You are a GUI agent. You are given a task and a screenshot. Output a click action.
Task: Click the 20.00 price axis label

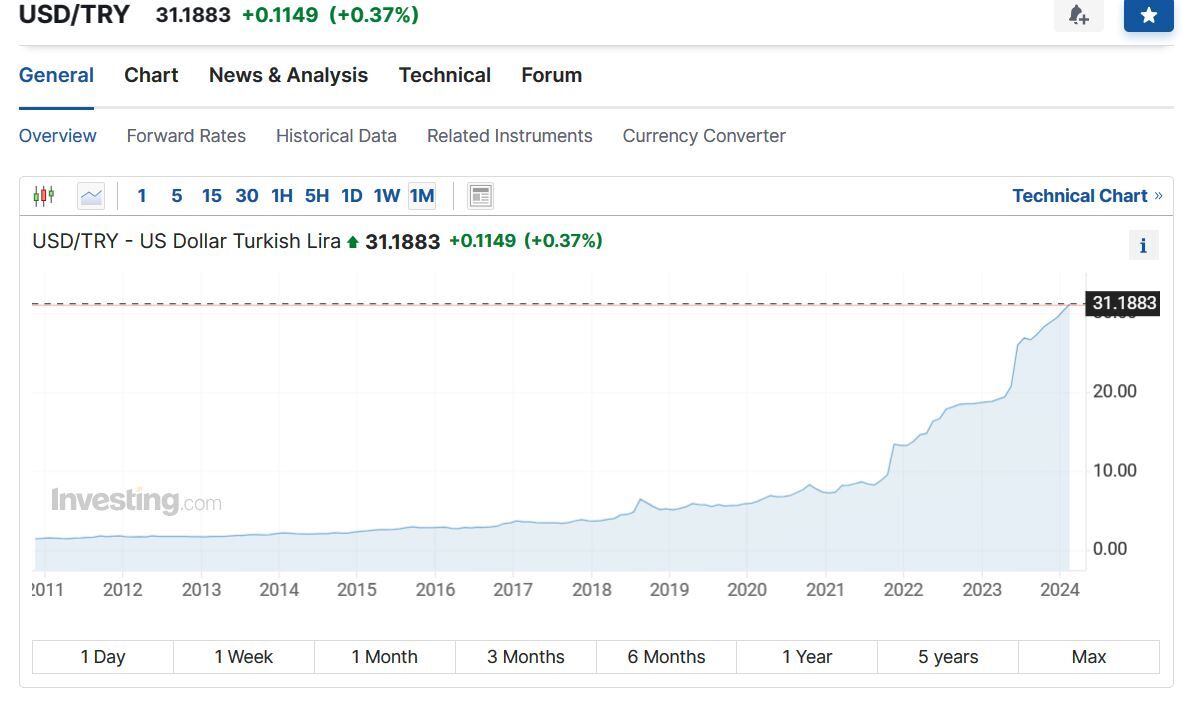[1114, 392]
